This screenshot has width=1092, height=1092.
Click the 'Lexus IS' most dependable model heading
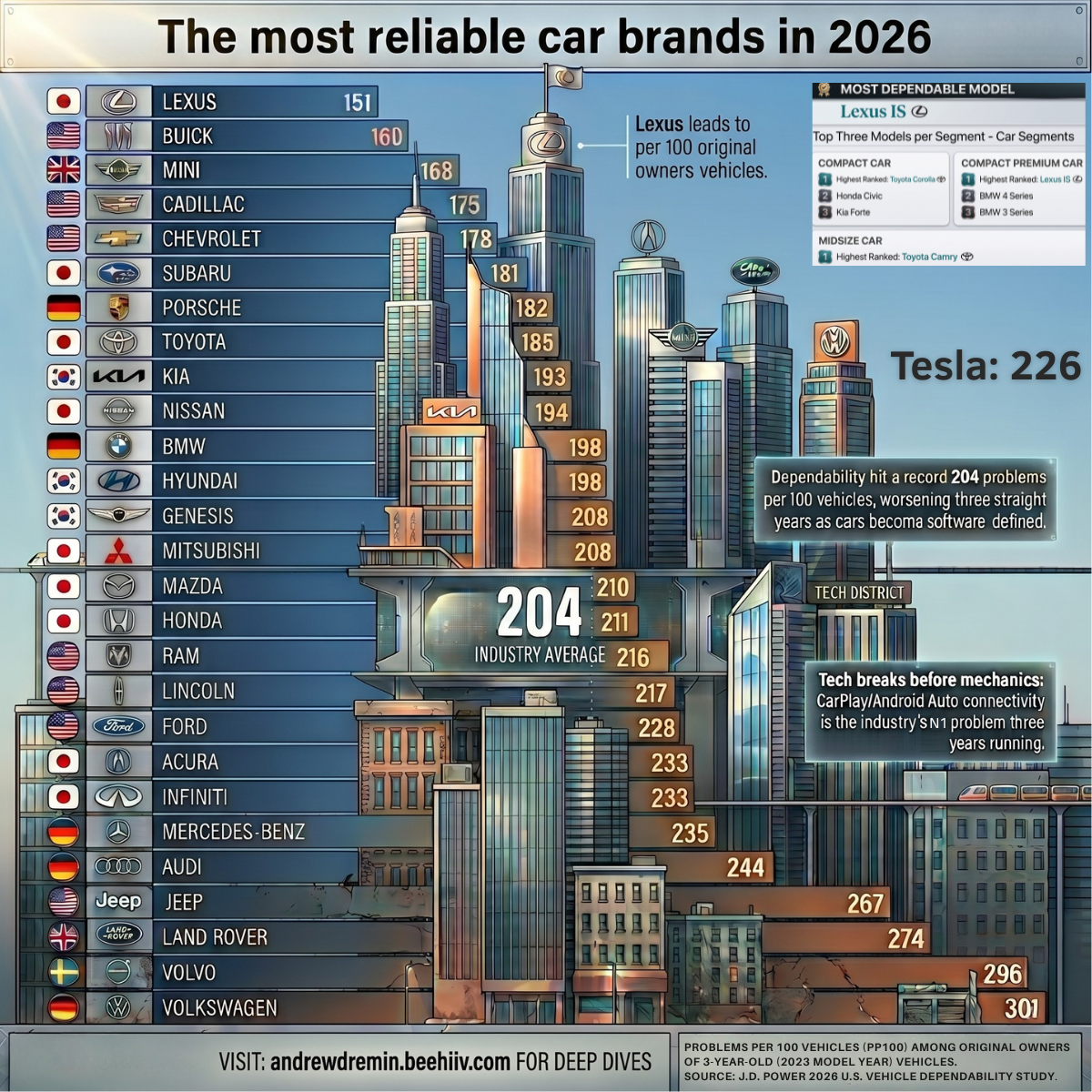(x=884, y=112)
